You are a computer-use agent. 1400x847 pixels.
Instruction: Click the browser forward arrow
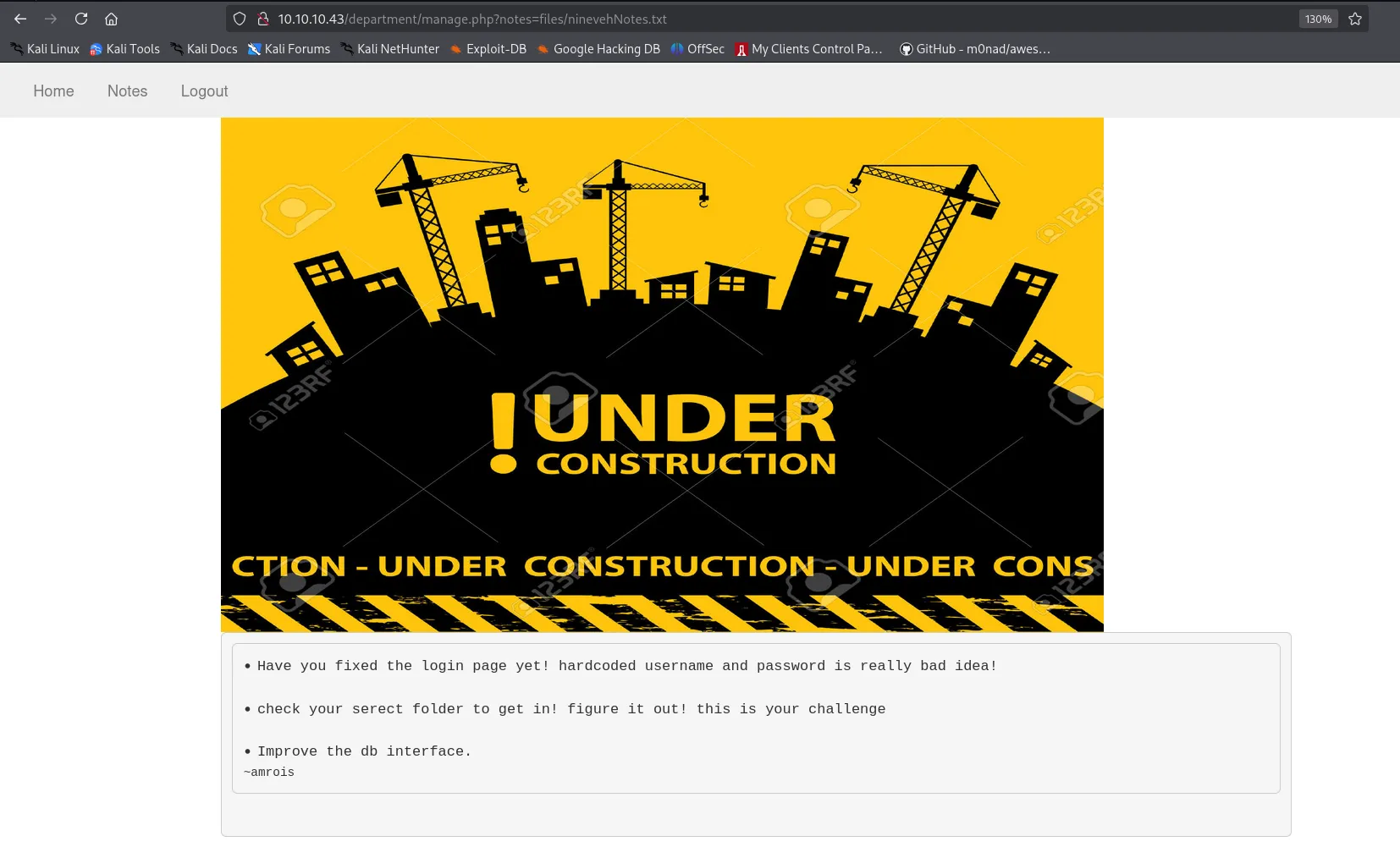(x=51, y=19)
